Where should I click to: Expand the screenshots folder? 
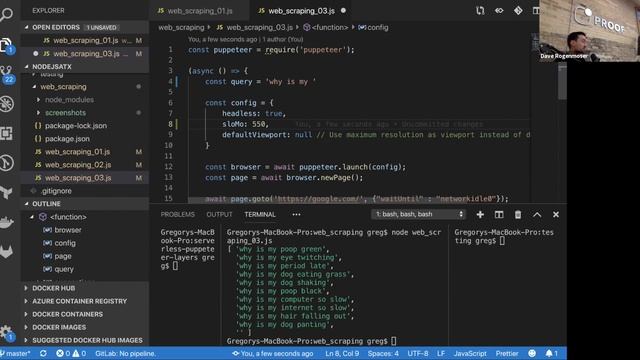[x=39, y=113]
